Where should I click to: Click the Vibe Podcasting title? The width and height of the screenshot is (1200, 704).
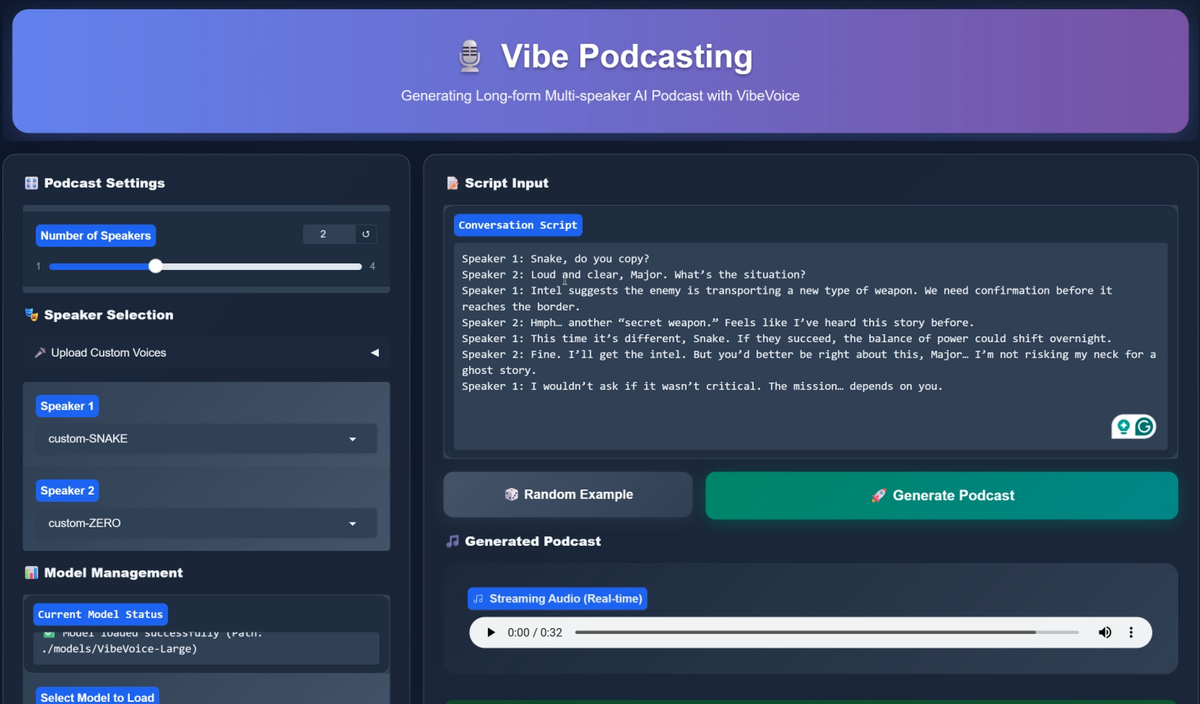pos(626,57)
